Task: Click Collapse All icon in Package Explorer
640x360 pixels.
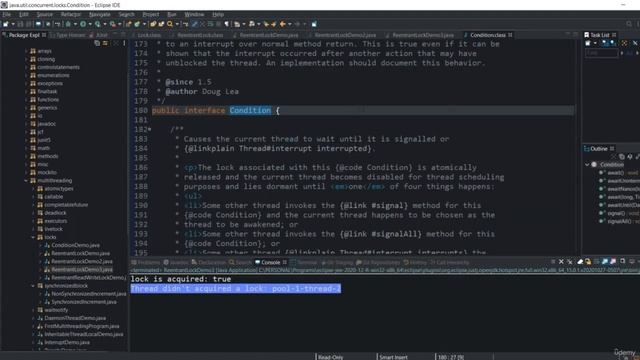Action: pos(97,43)
